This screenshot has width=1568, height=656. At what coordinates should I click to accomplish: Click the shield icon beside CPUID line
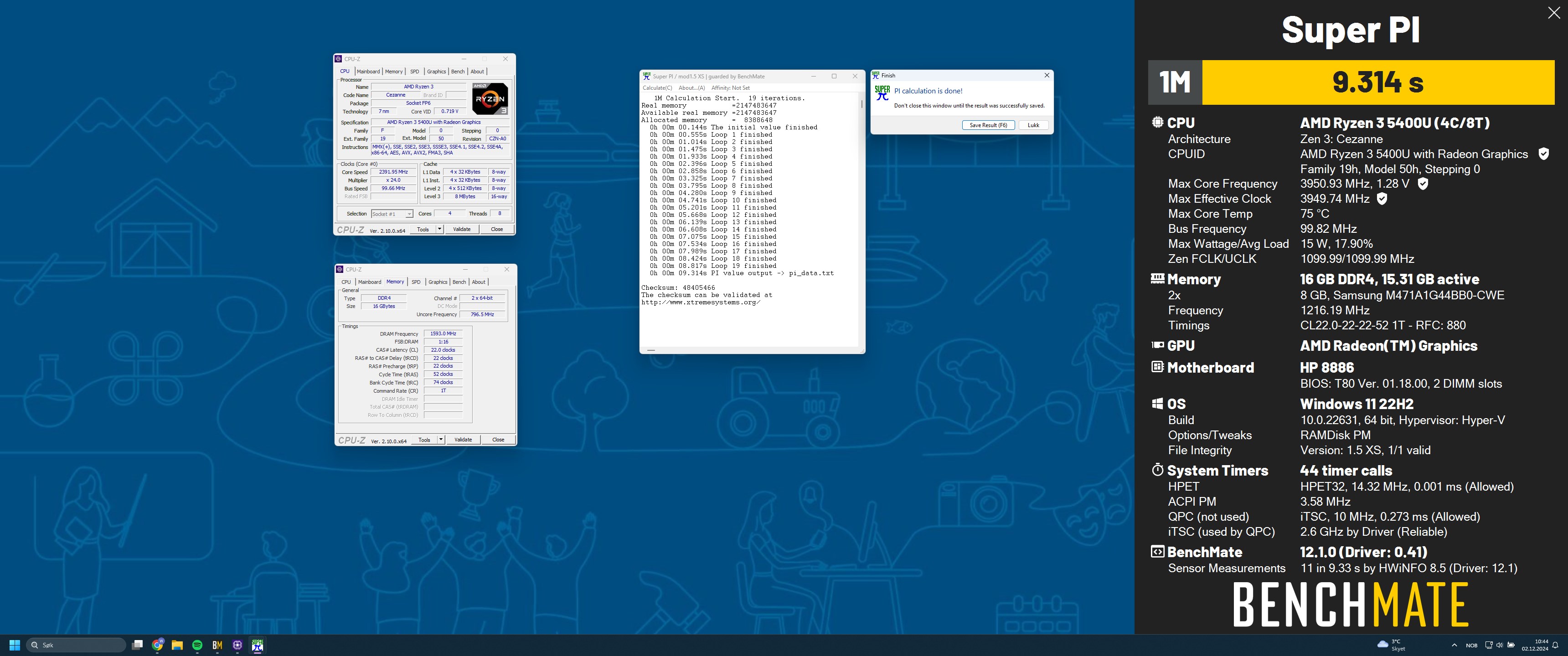pos(1544,154)
